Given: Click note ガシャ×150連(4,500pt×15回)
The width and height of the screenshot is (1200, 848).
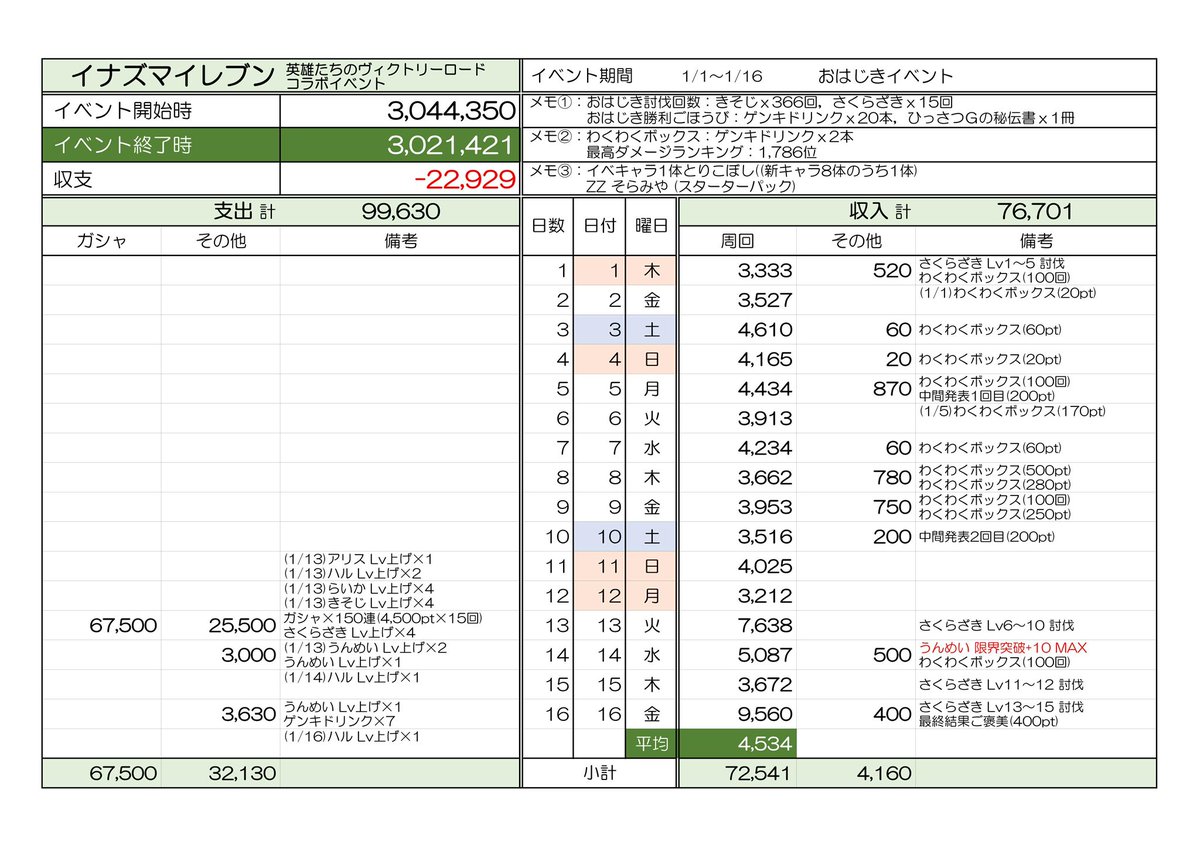Looking at the screenshot, I should pyautogui.click(x=382, y=618).
